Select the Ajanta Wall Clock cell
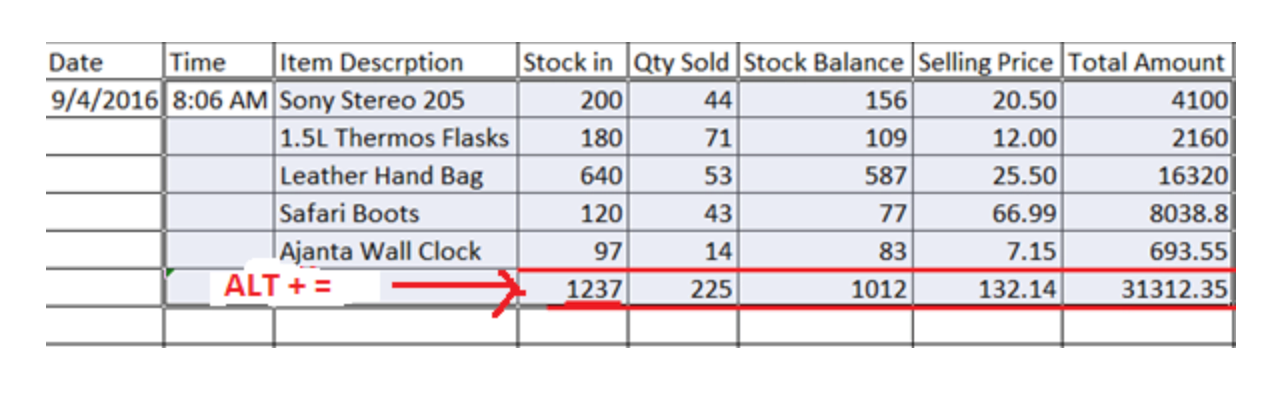 click(395, 251)
